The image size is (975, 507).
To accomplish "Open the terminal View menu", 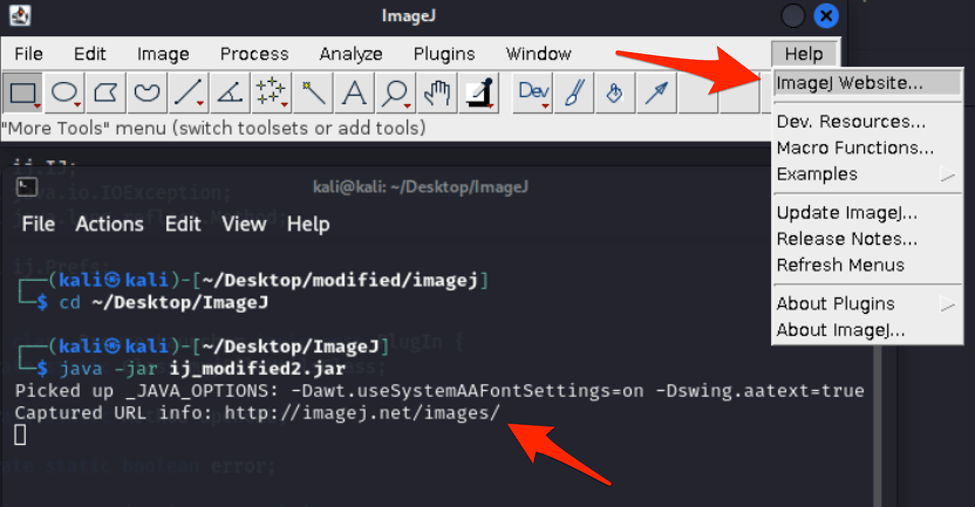I will pyautogui.click(x=244, y=224).
